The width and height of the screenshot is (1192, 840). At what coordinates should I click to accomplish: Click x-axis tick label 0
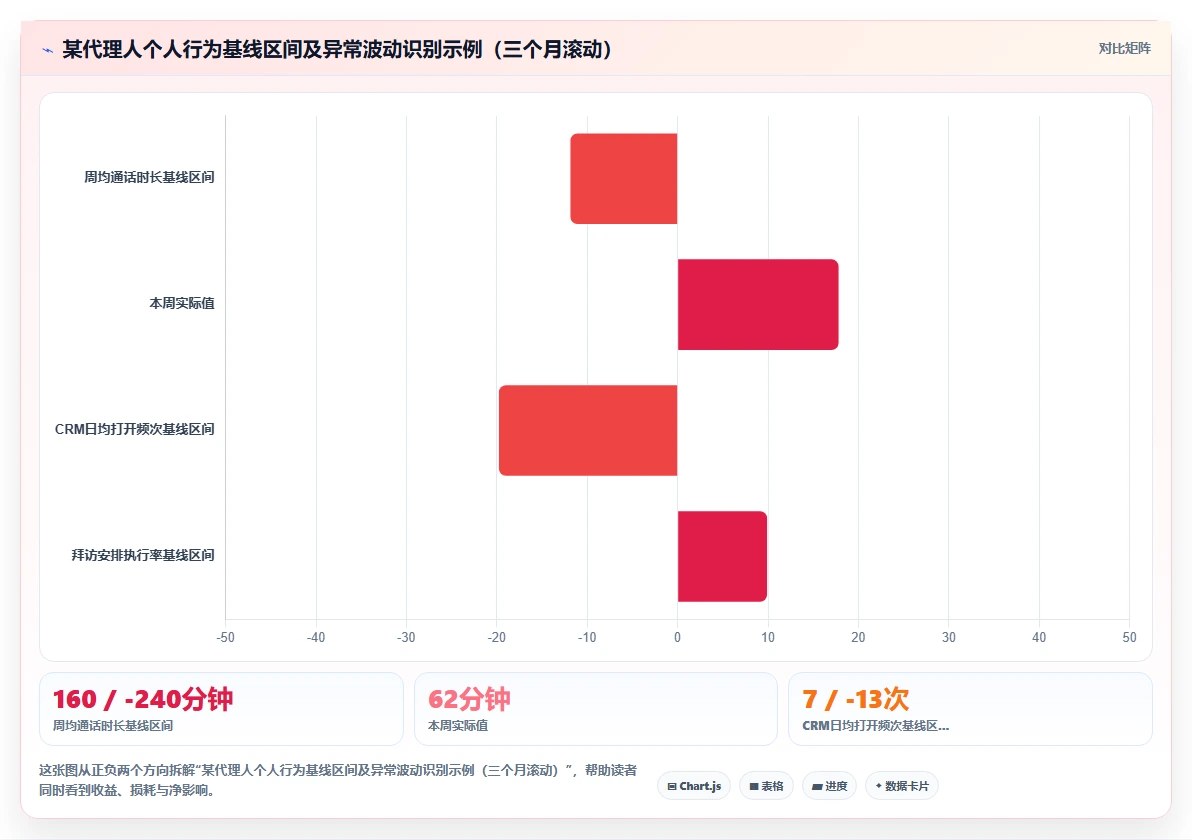coord(677,637)
